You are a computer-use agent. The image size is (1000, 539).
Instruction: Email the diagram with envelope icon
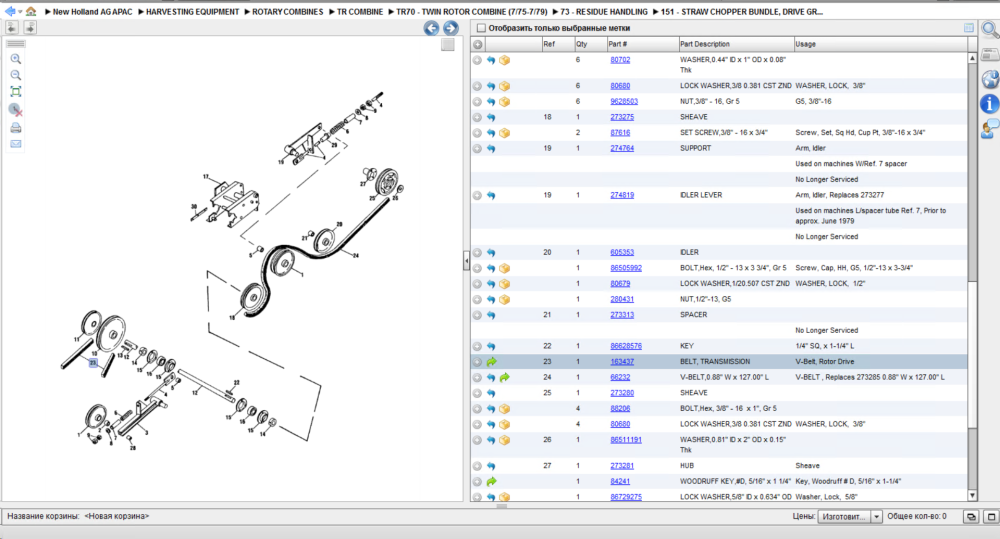pos(16,144)
